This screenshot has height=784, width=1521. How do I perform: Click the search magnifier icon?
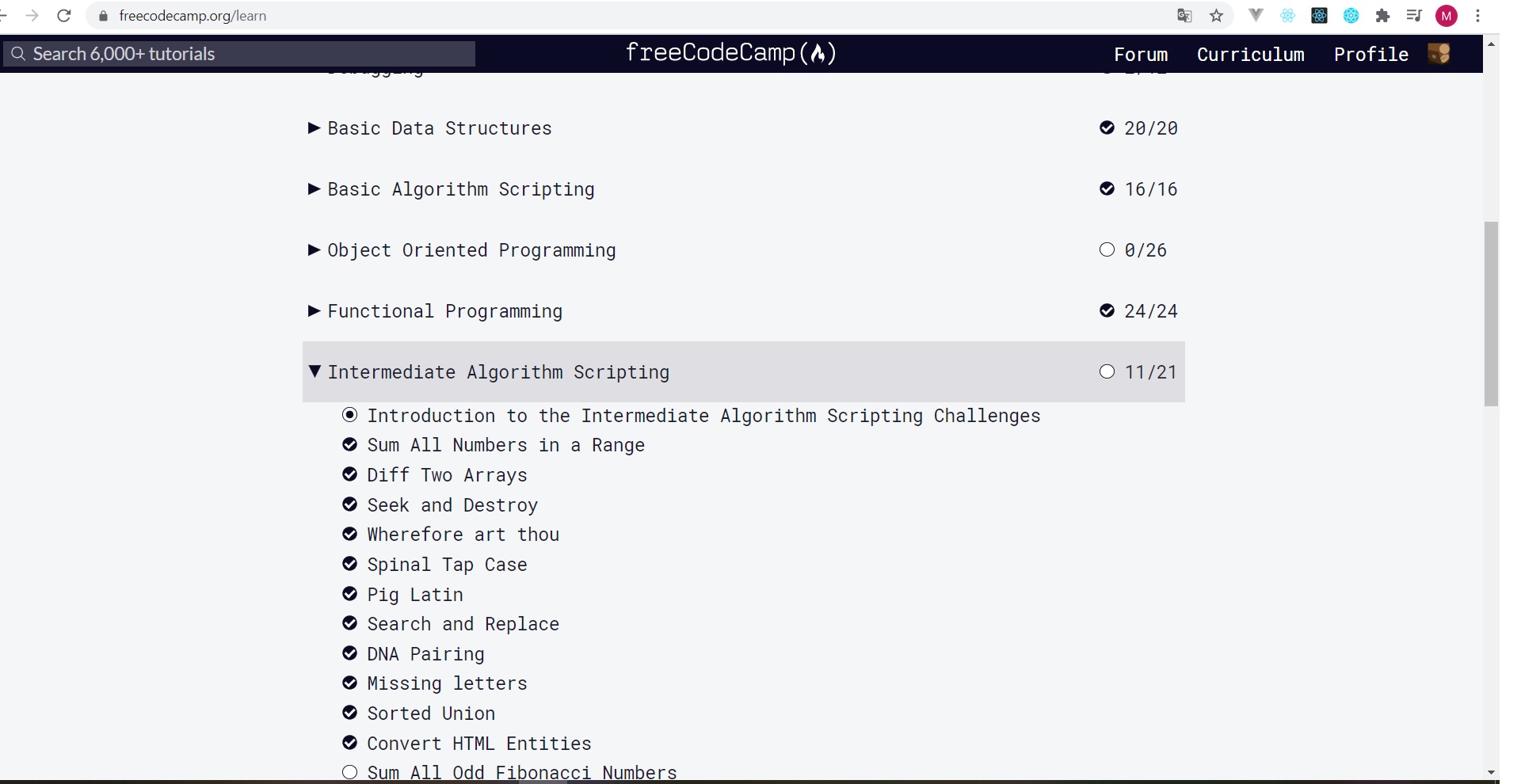pos(18,54)
